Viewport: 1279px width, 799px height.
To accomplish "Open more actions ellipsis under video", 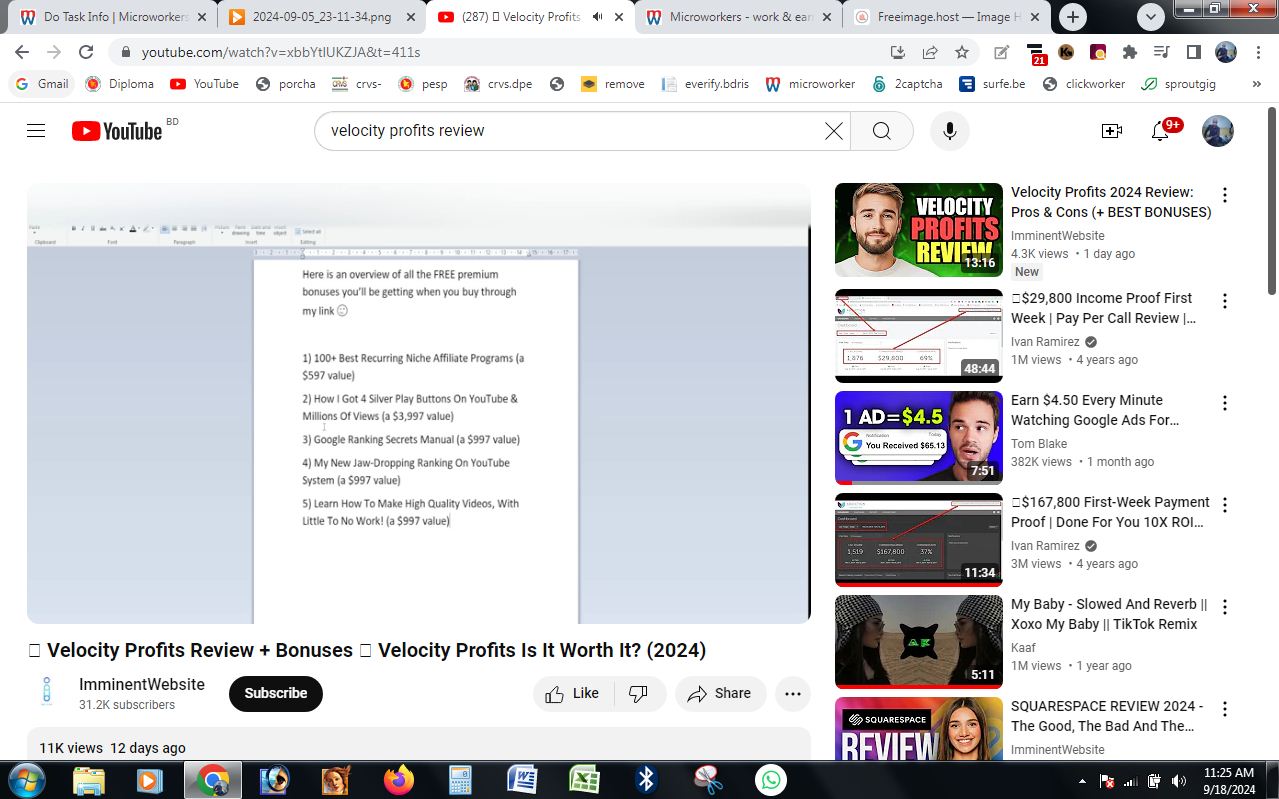I will click(x=793, y=693).
